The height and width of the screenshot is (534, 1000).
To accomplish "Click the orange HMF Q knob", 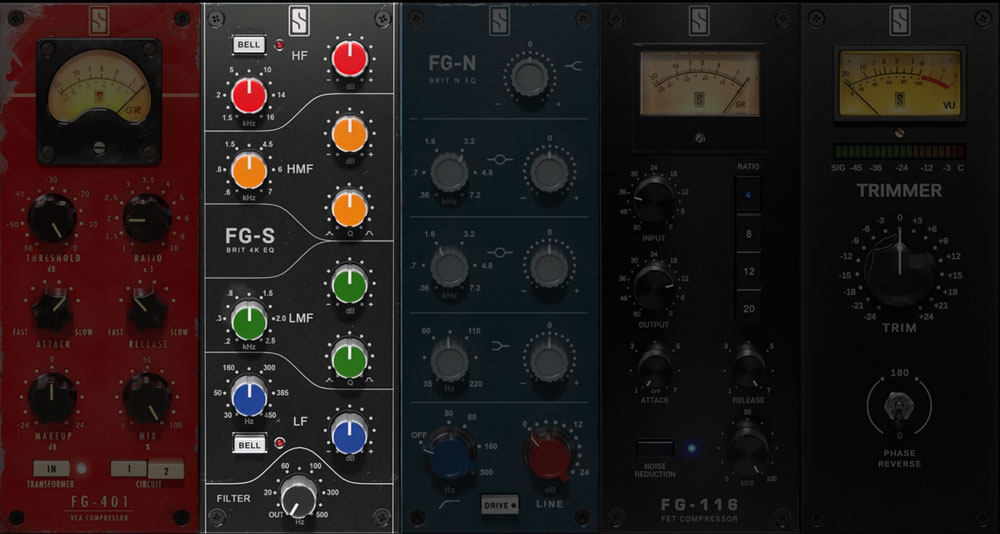I will click(x=349, y=209).
